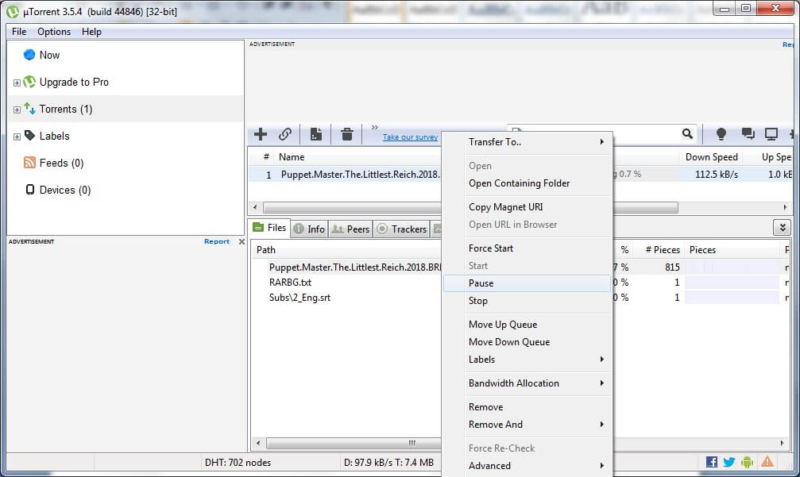Open the Labels submenu in context menu
Screen dimensions: 800x477
[527, 359]
